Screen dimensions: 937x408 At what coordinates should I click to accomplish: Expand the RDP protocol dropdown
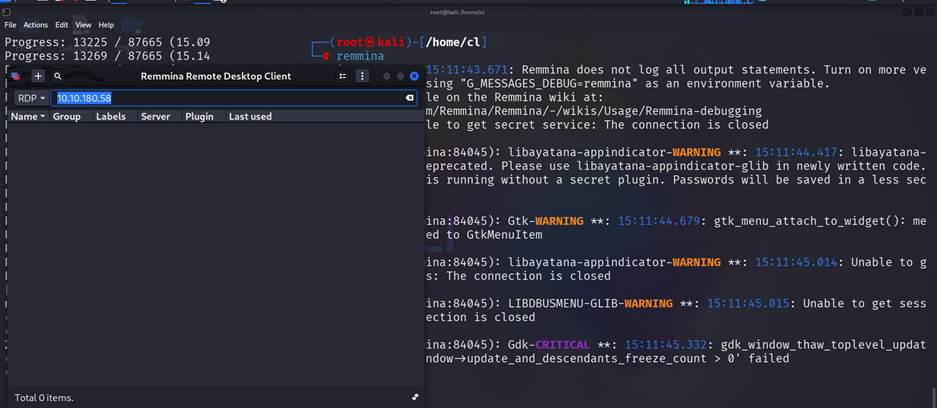pyautogui.click(x=30, y=98)
